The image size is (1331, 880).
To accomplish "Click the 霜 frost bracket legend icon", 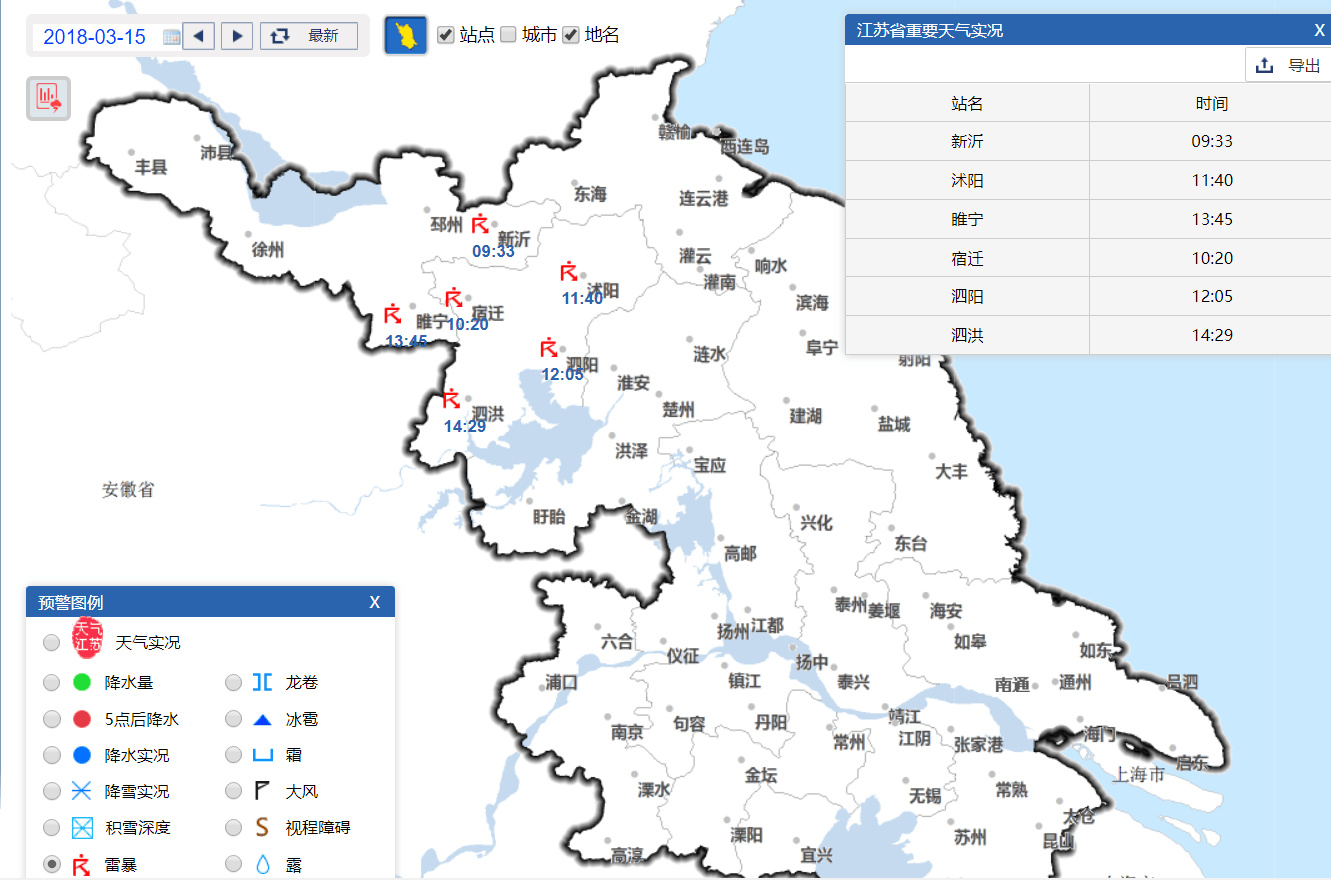I will [263, 756].
